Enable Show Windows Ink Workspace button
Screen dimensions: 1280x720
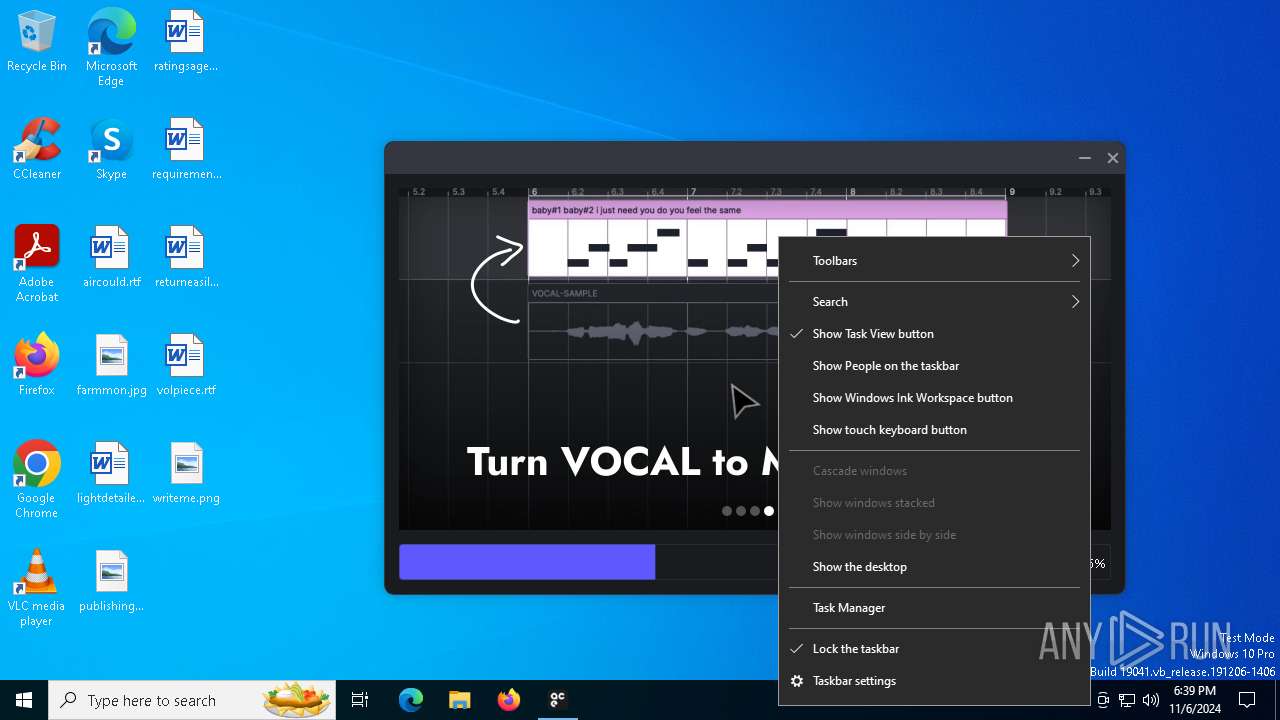(x=934, y=398)
